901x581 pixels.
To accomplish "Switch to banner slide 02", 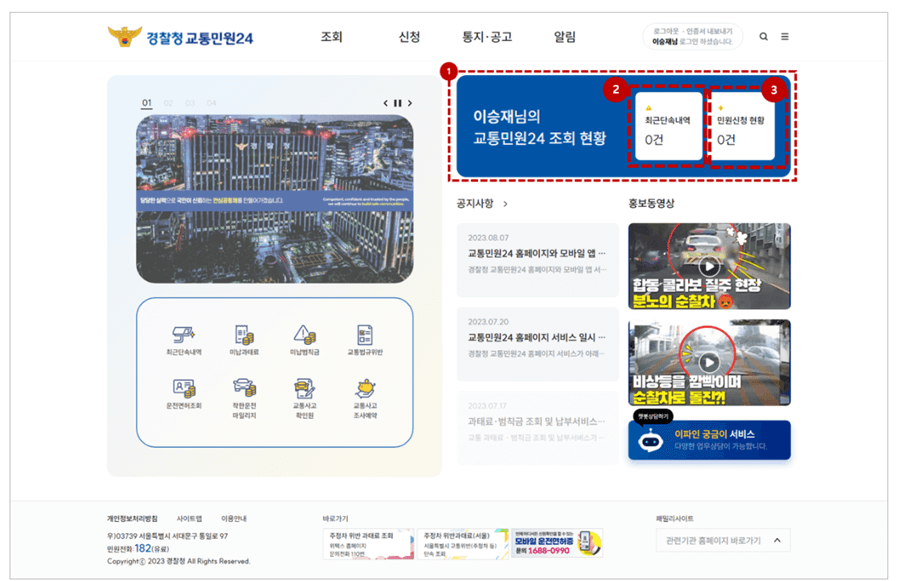I will 168,103.
